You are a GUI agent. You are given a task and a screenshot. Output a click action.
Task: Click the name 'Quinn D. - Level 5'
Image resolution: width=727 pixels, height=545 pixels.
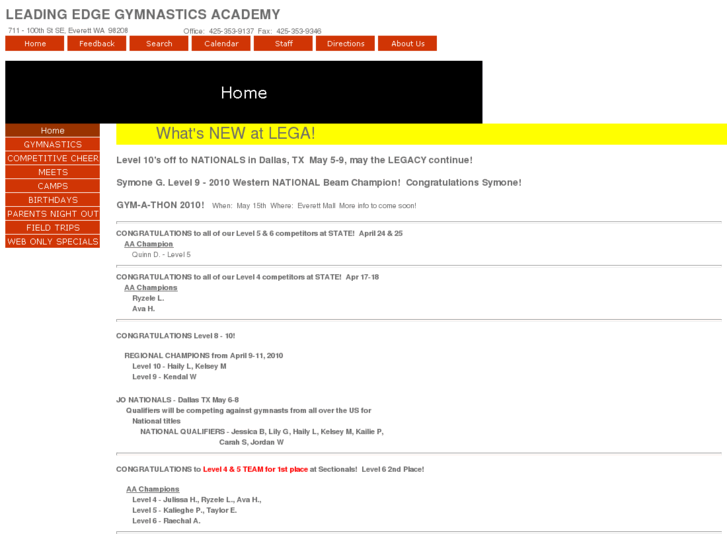click(161, 255)
